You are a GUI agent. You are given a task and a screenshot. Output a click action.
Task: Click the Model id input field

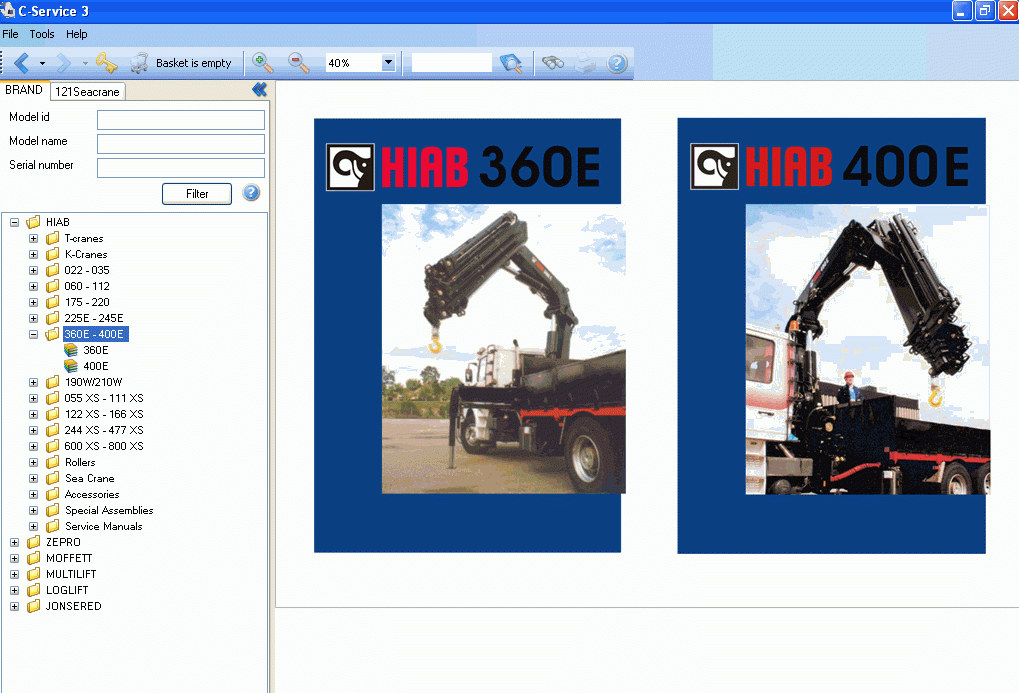click(x=181, y=120)
